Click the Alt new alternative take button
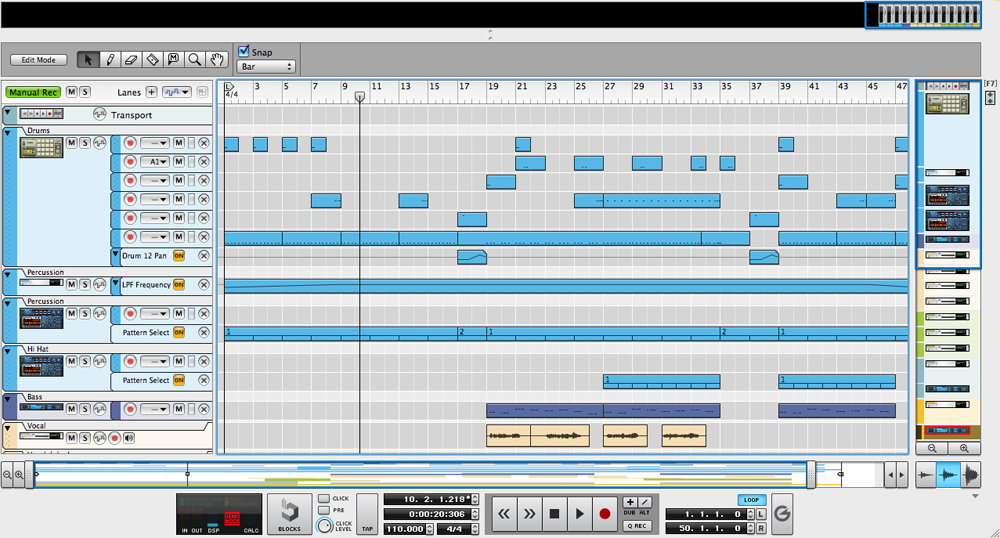 click(645, 502)
